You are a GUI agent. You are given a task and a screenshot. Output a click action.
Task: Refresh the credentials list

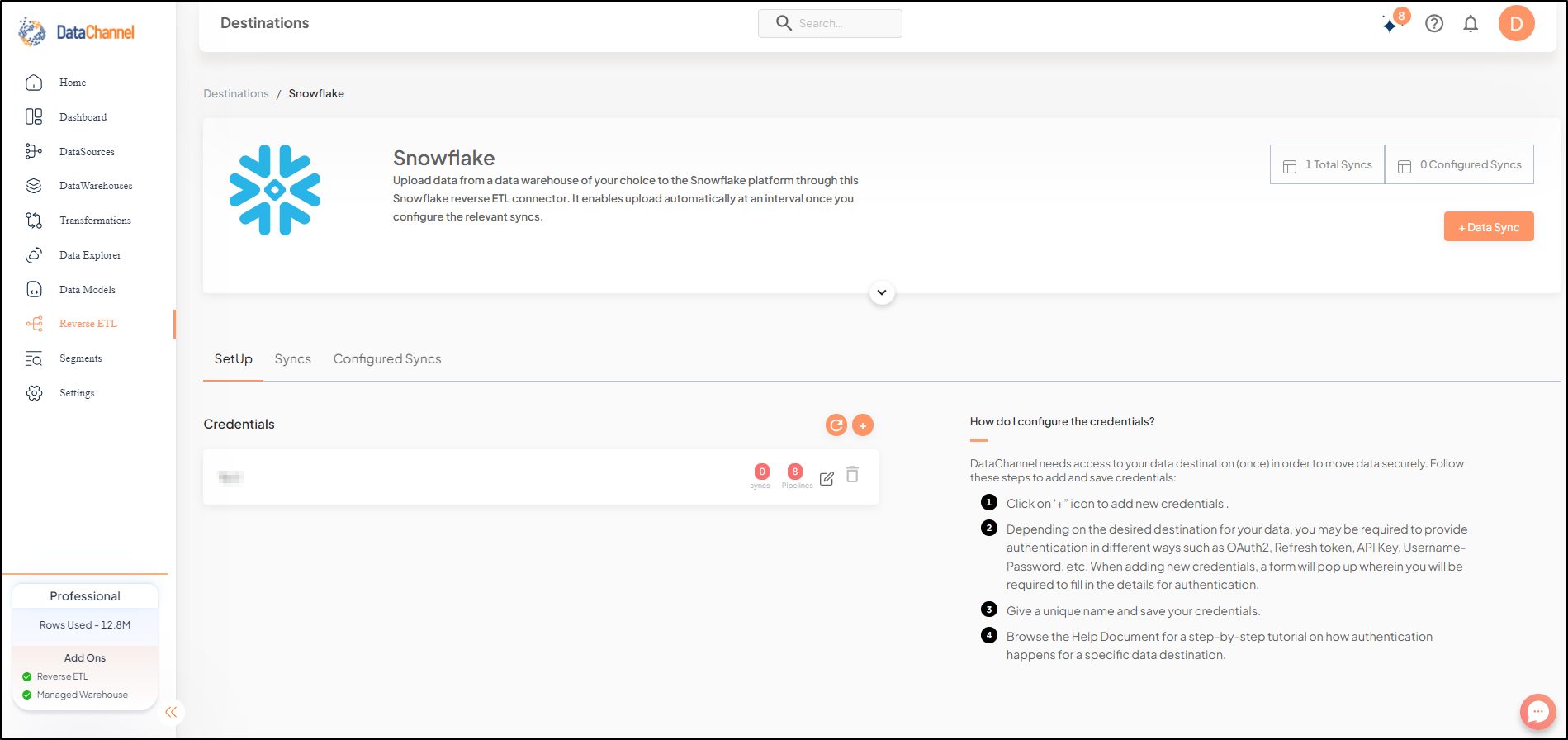point(836,425)
